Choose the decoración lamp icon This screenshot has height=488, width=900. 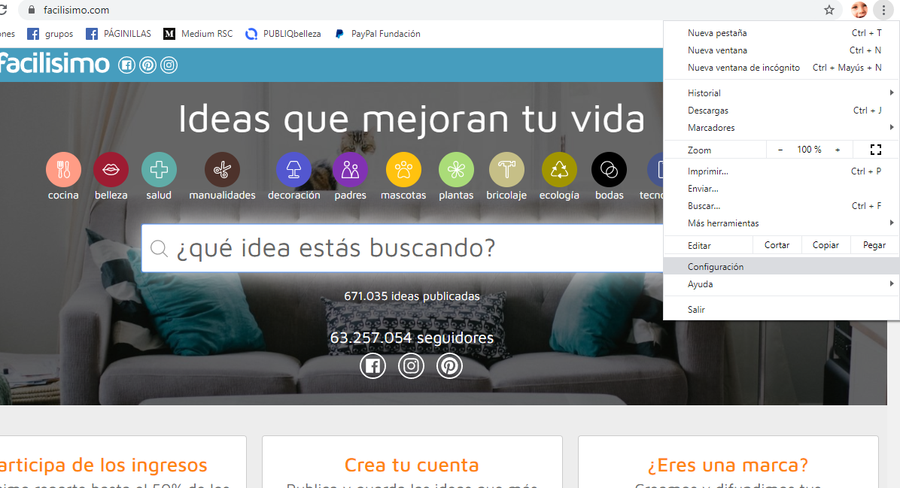[x=294, y=170]
